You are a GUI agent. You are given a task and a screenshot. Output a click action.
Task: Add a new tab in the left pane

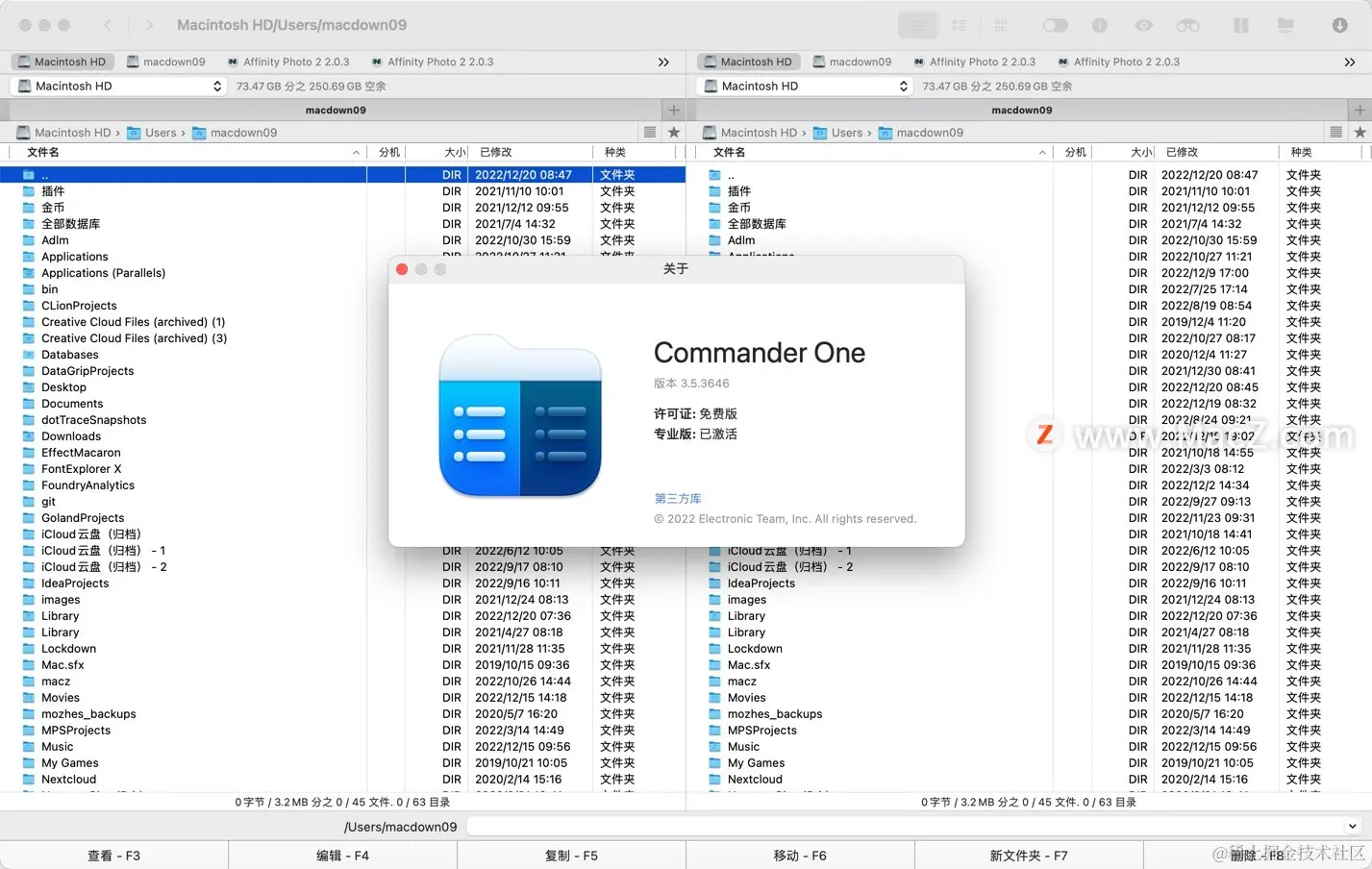674,110
